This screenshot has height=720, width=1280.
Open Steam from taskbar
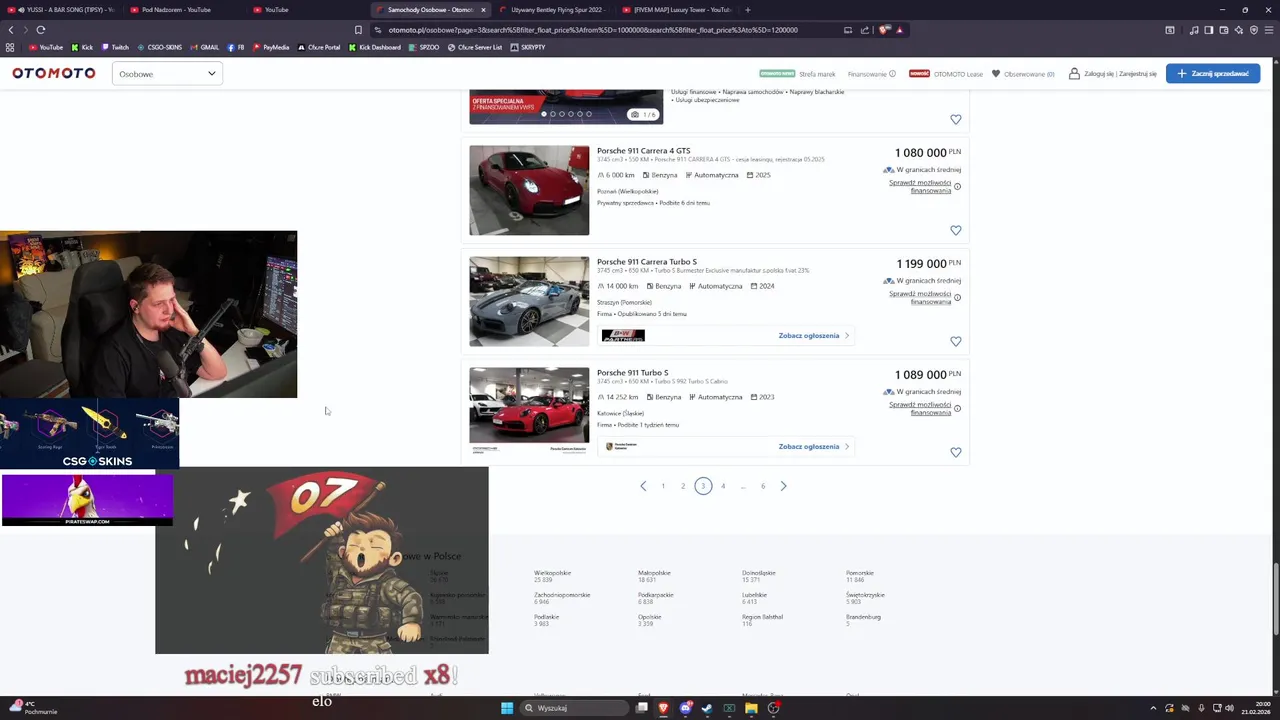pos(707,708)
